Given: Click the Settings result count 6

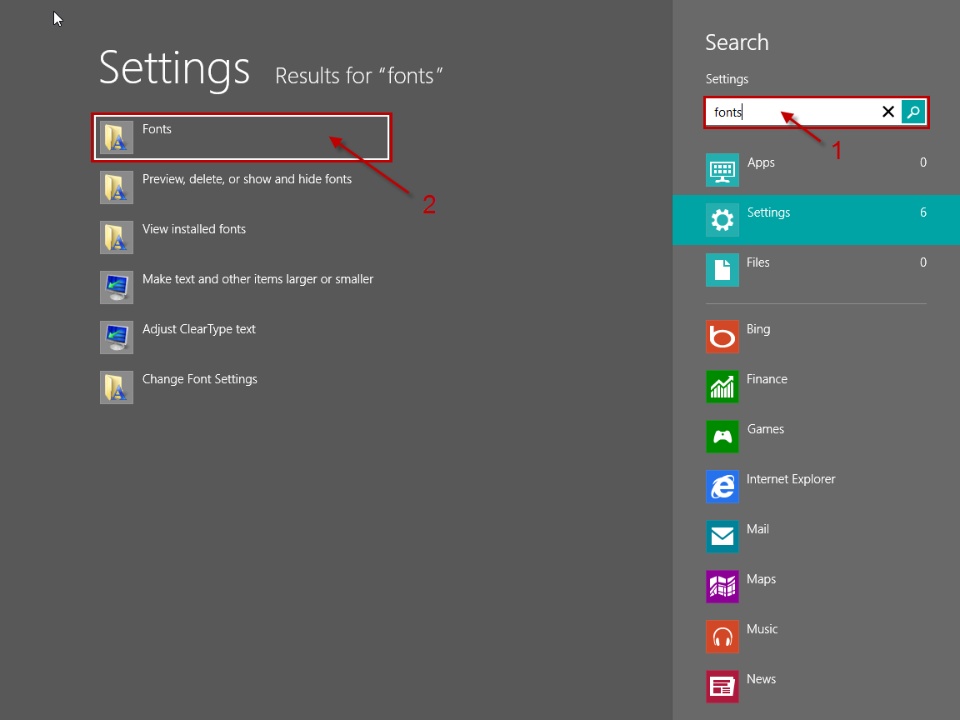Looking at the screenshot, I should coord(923,212).
